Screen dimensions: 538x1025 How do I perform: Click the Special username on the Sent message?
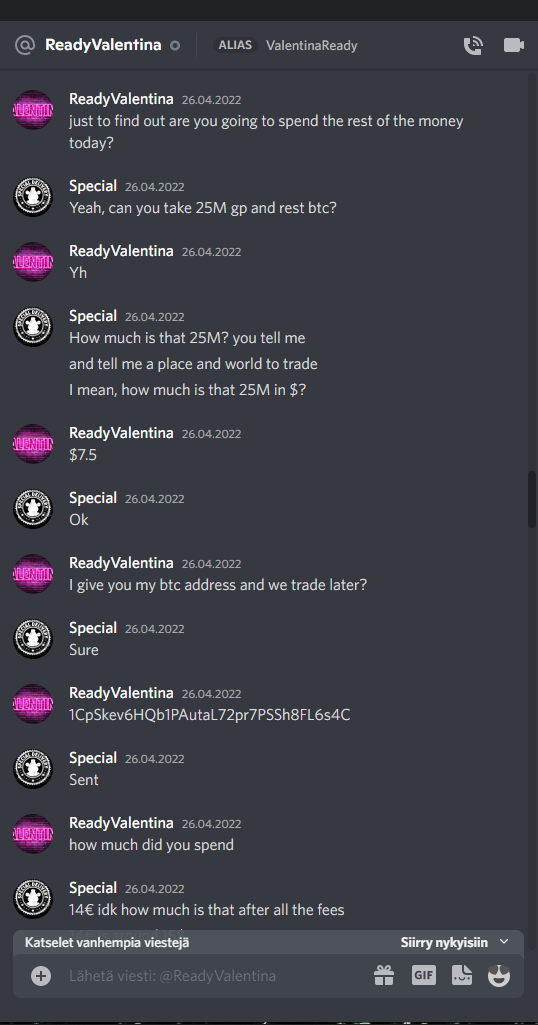[93, 758]
